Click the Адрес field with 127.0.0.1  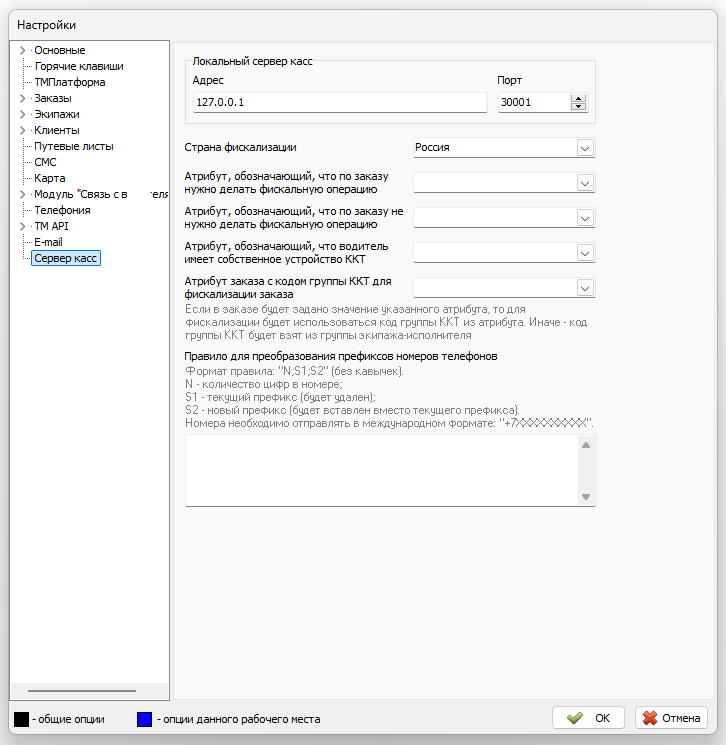coord(340,102)
